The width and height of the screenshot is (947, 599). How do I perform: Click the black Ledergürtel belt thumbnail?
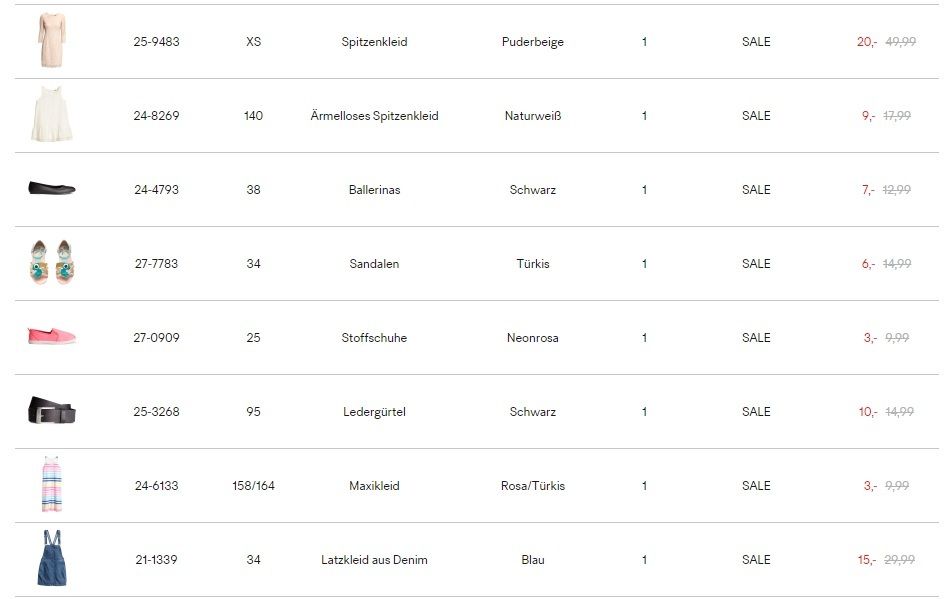tap(52, 410)
